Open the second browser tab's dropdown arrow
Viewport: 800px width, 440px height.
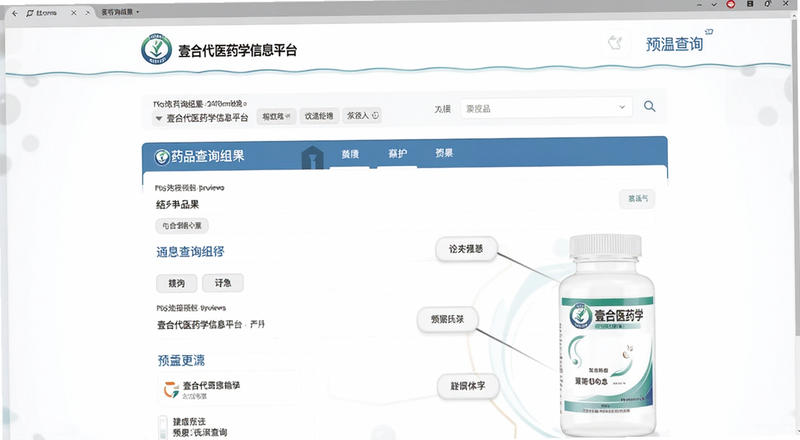coord(138,12)
